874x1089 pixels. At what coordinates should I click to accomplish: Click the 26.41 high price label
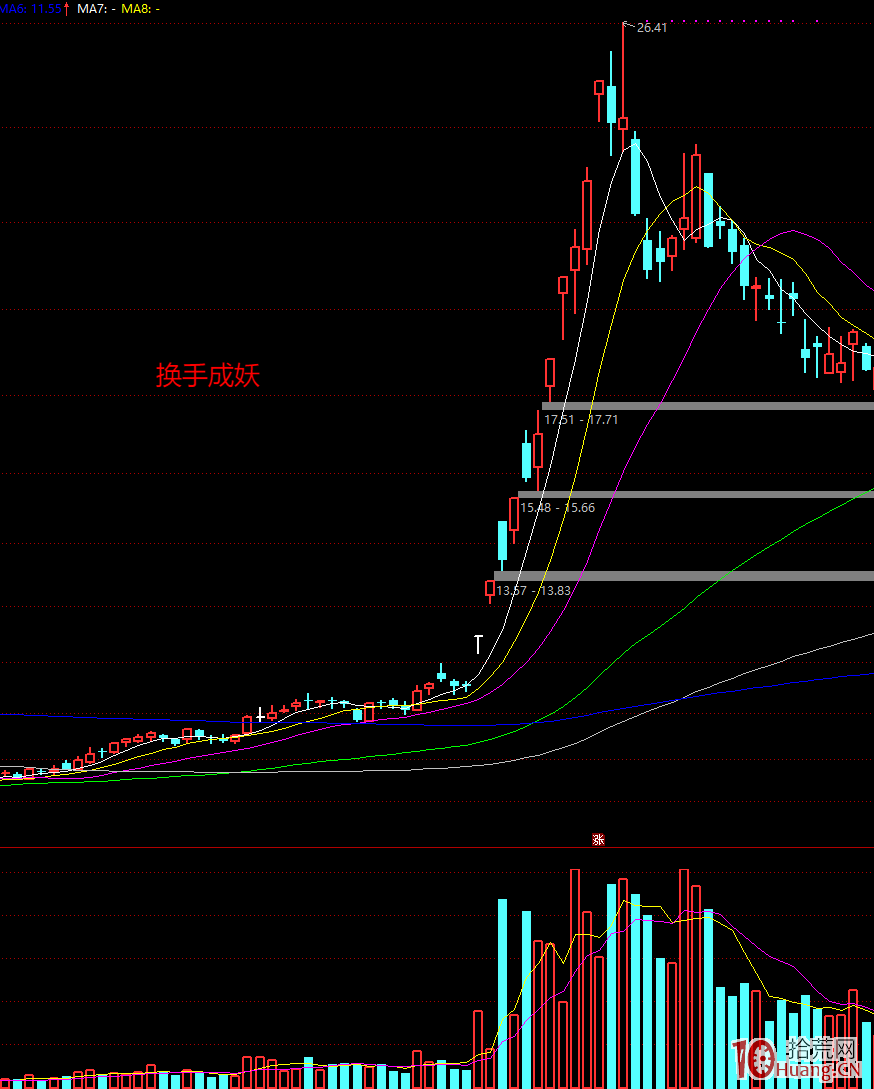(x=652, y=28)
